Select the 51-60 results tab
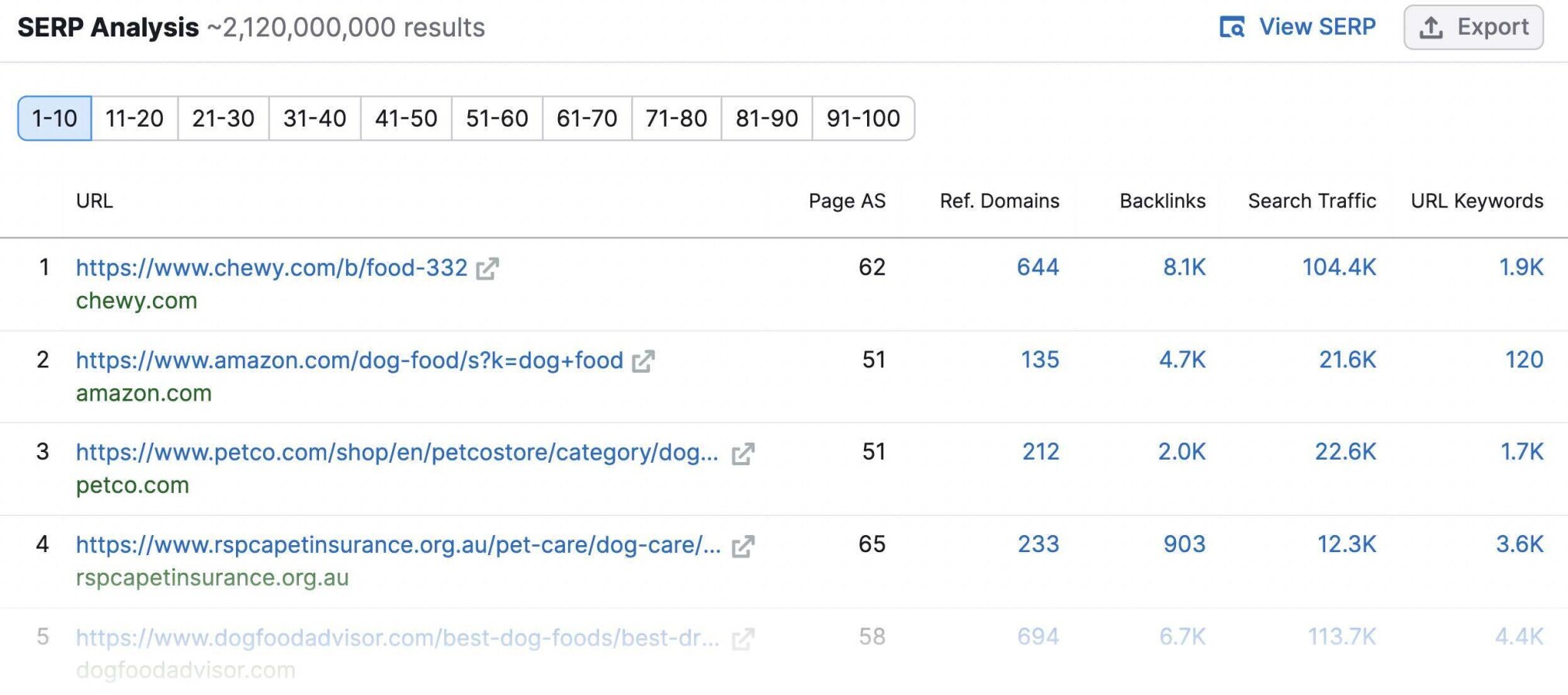This screenshot has height=695, width=1568. tap(497, 118)
